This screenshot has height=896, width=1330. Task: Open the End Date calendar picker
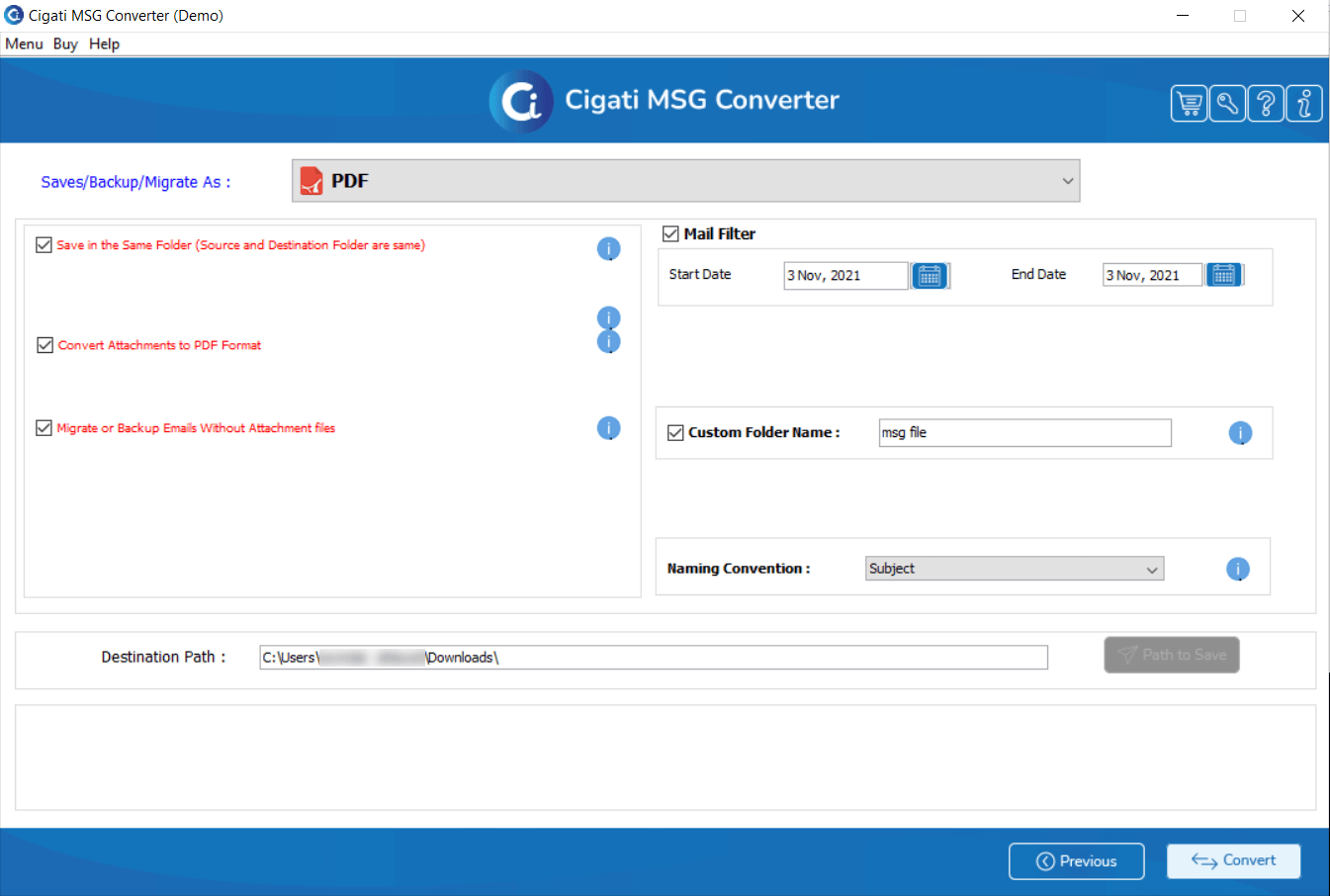tap(1224, 275)
